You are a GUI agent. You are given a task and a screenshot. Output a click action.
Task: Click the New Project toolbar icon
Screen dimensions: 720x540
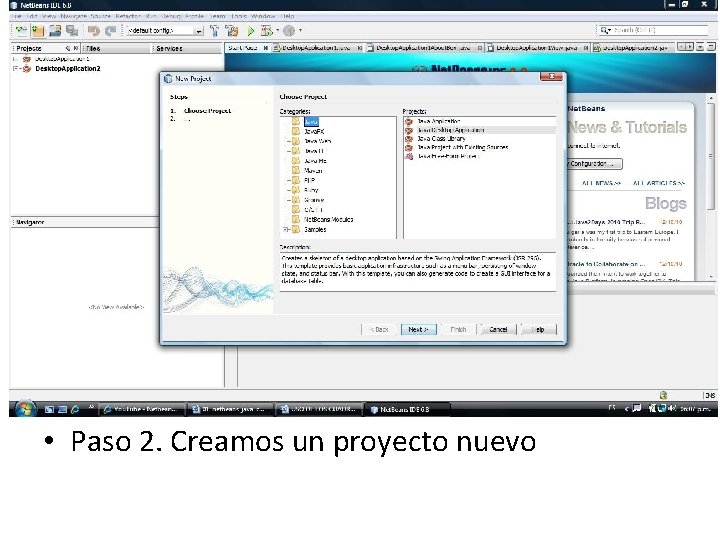38,31
